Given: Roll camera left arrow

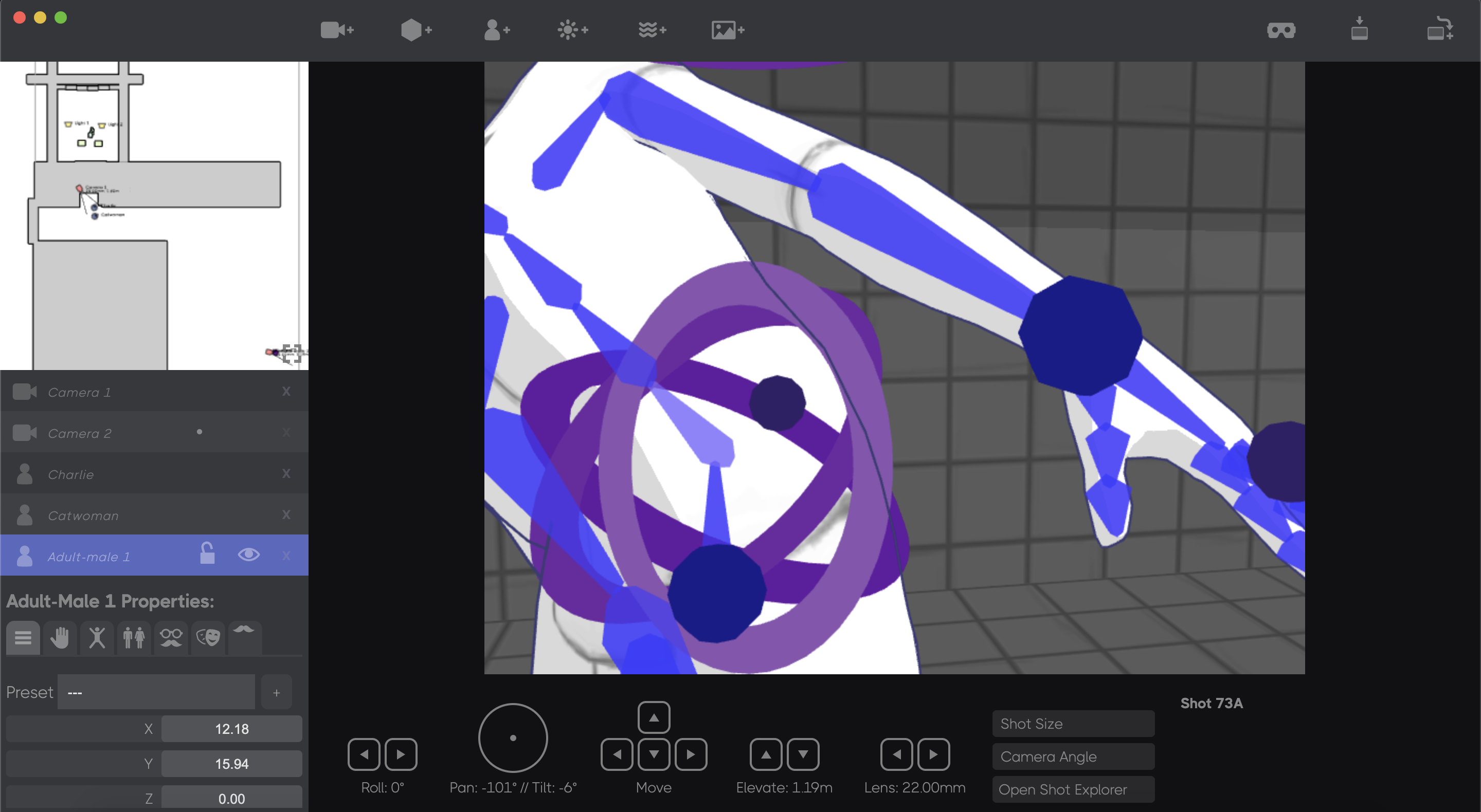Looking at the screenshot, I should pos(364,754).
